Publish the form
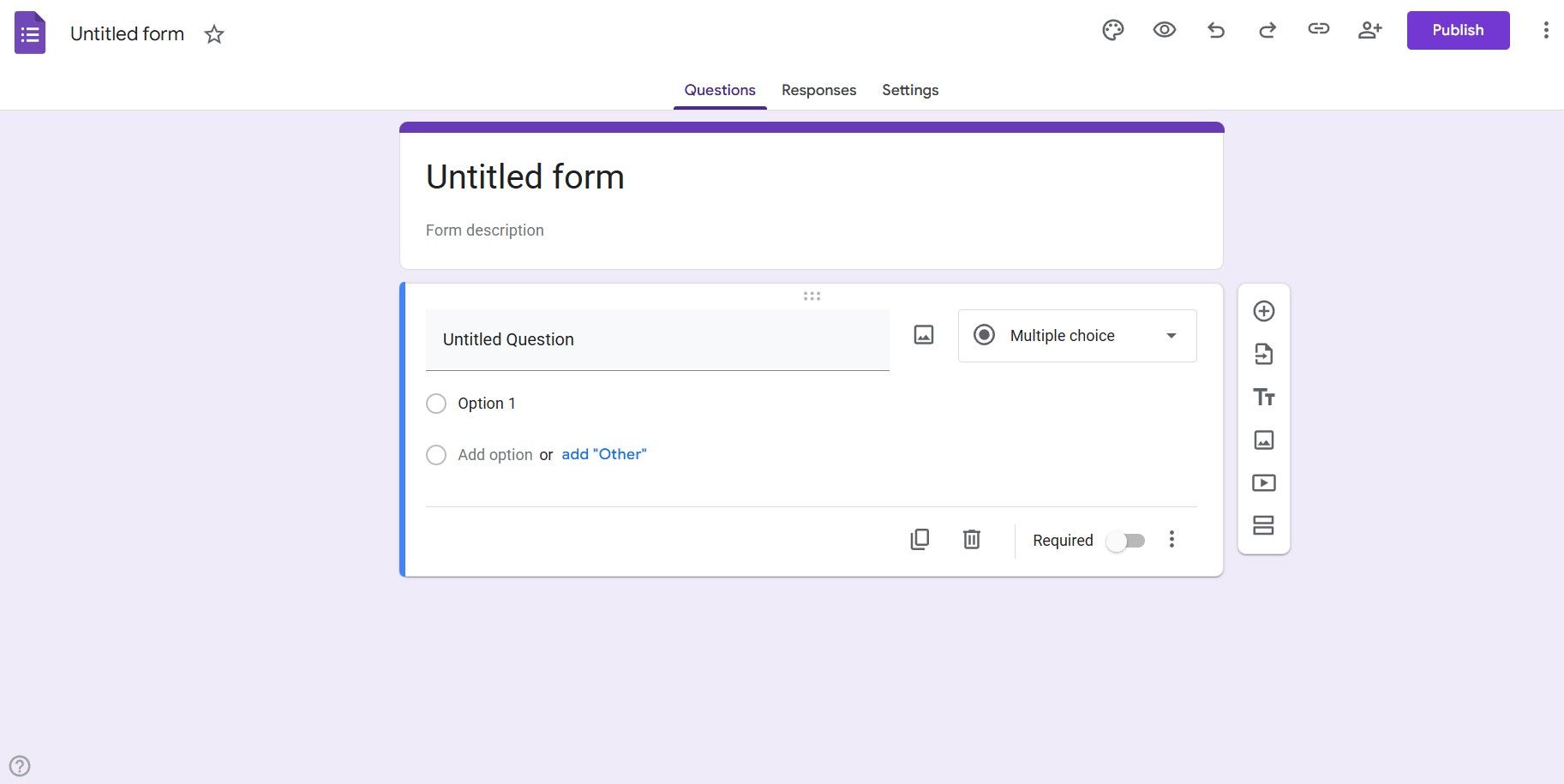Screen dimensions: 1564x784 (x=1457, y=29)
